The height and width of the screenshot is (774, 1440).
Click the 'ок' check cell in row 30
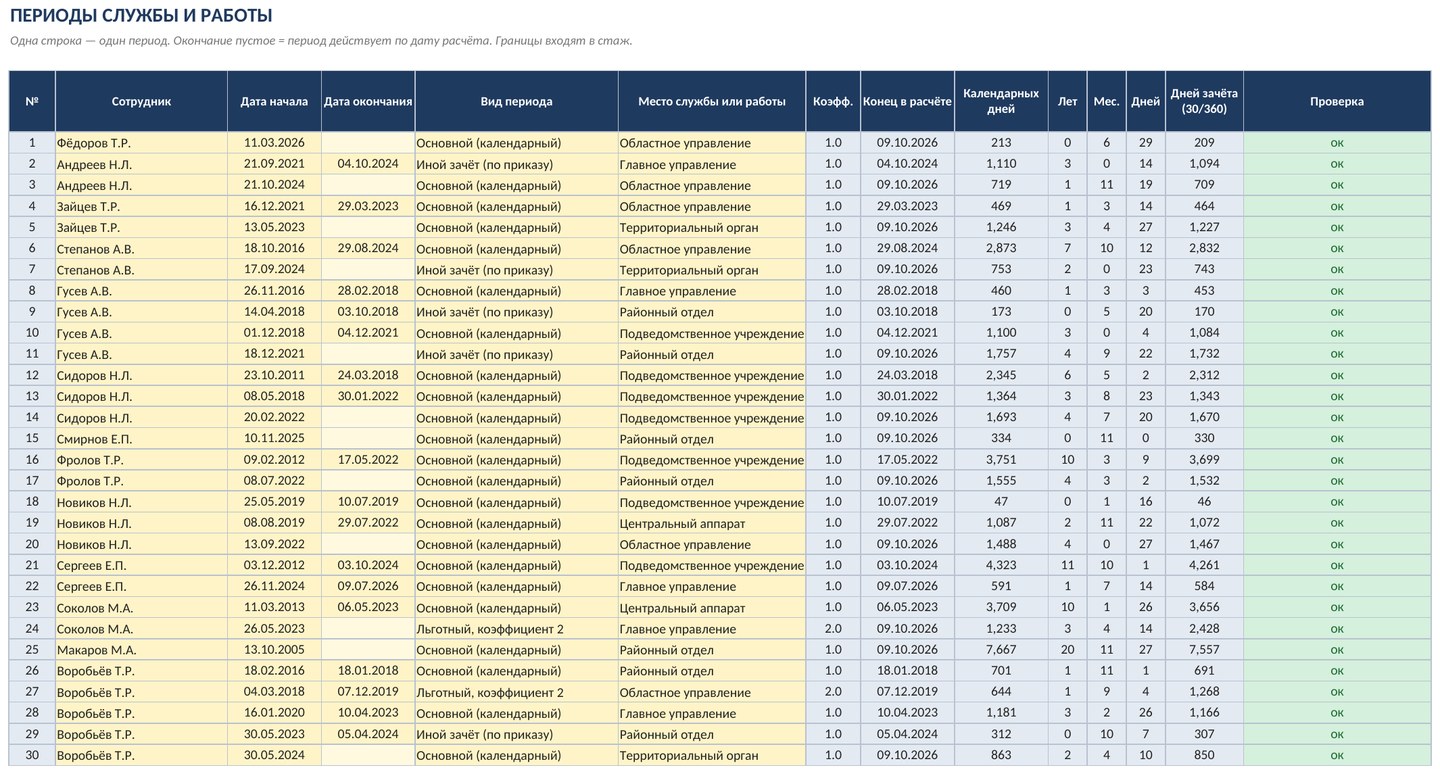[x=1337, y=756]
